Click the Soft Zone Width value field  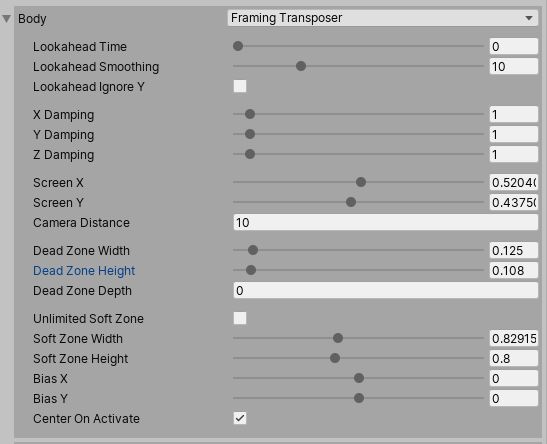click(x=514, y=338)
